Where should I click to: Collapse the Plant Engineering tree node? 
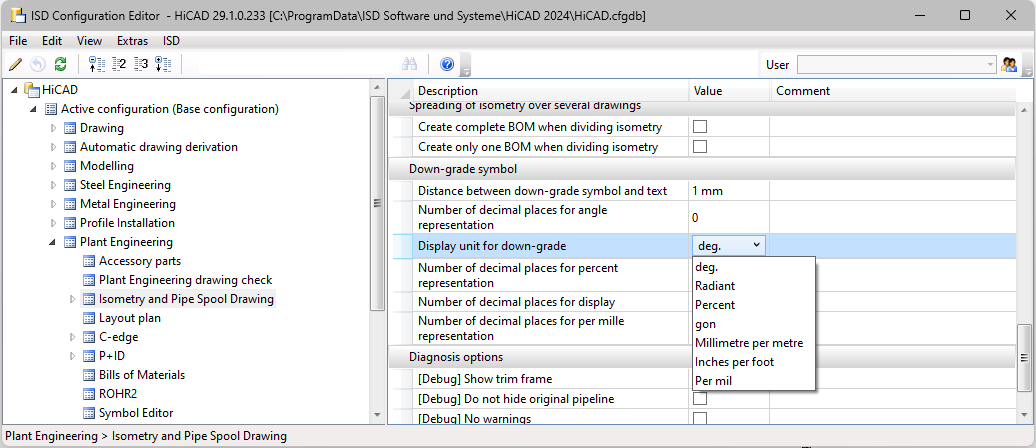(x=54, y=242)
